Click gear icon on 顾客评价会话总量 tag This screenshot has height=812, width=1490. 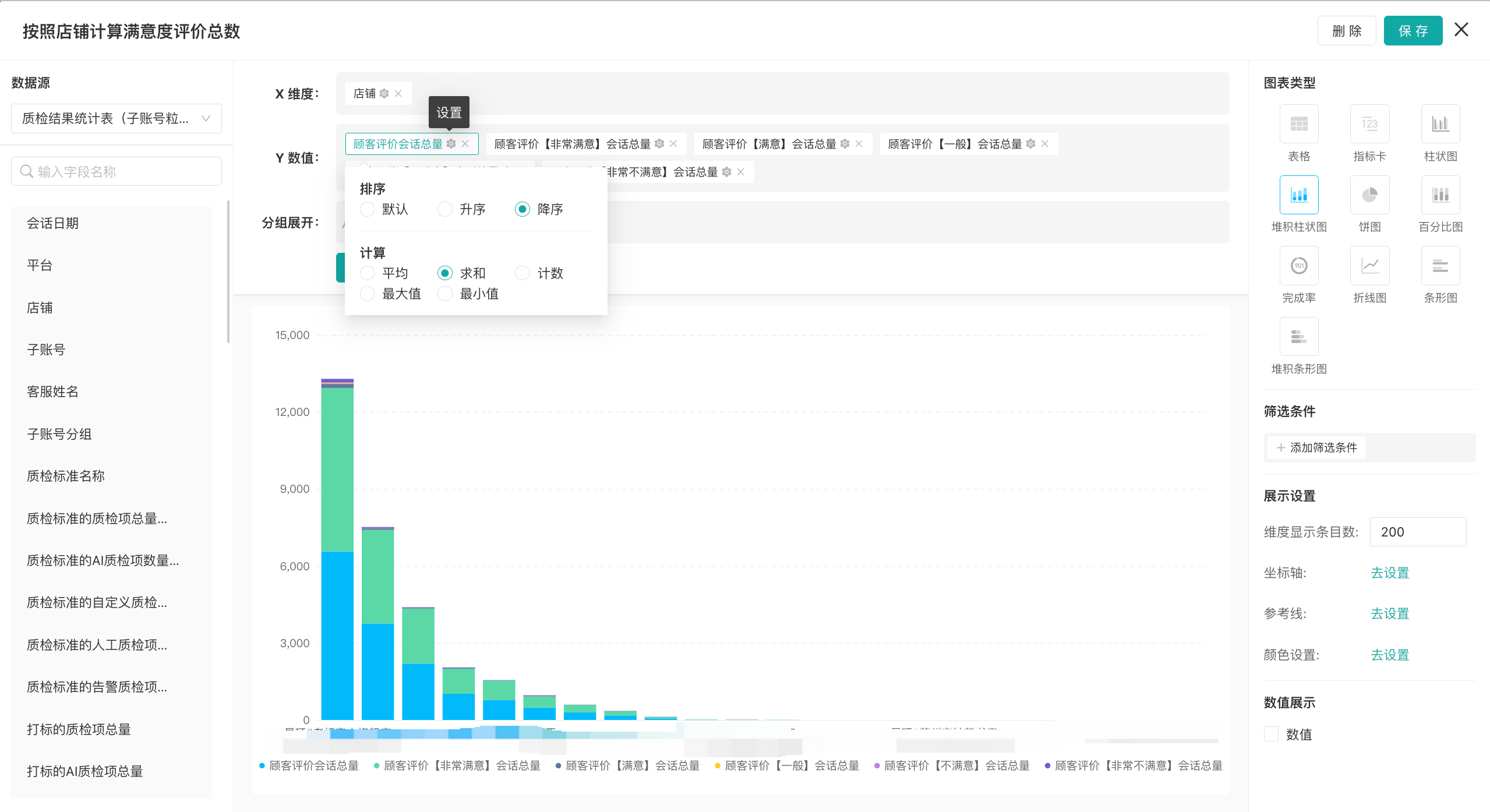451,144
